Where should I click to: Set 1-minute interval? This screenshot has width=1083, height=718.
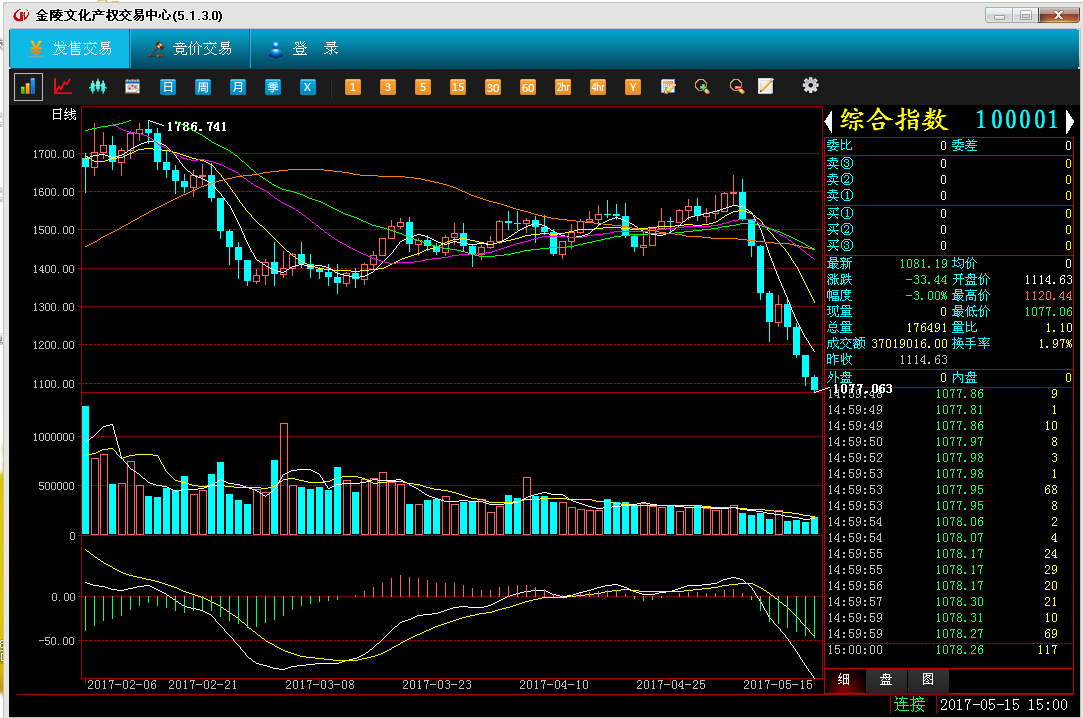353,86
